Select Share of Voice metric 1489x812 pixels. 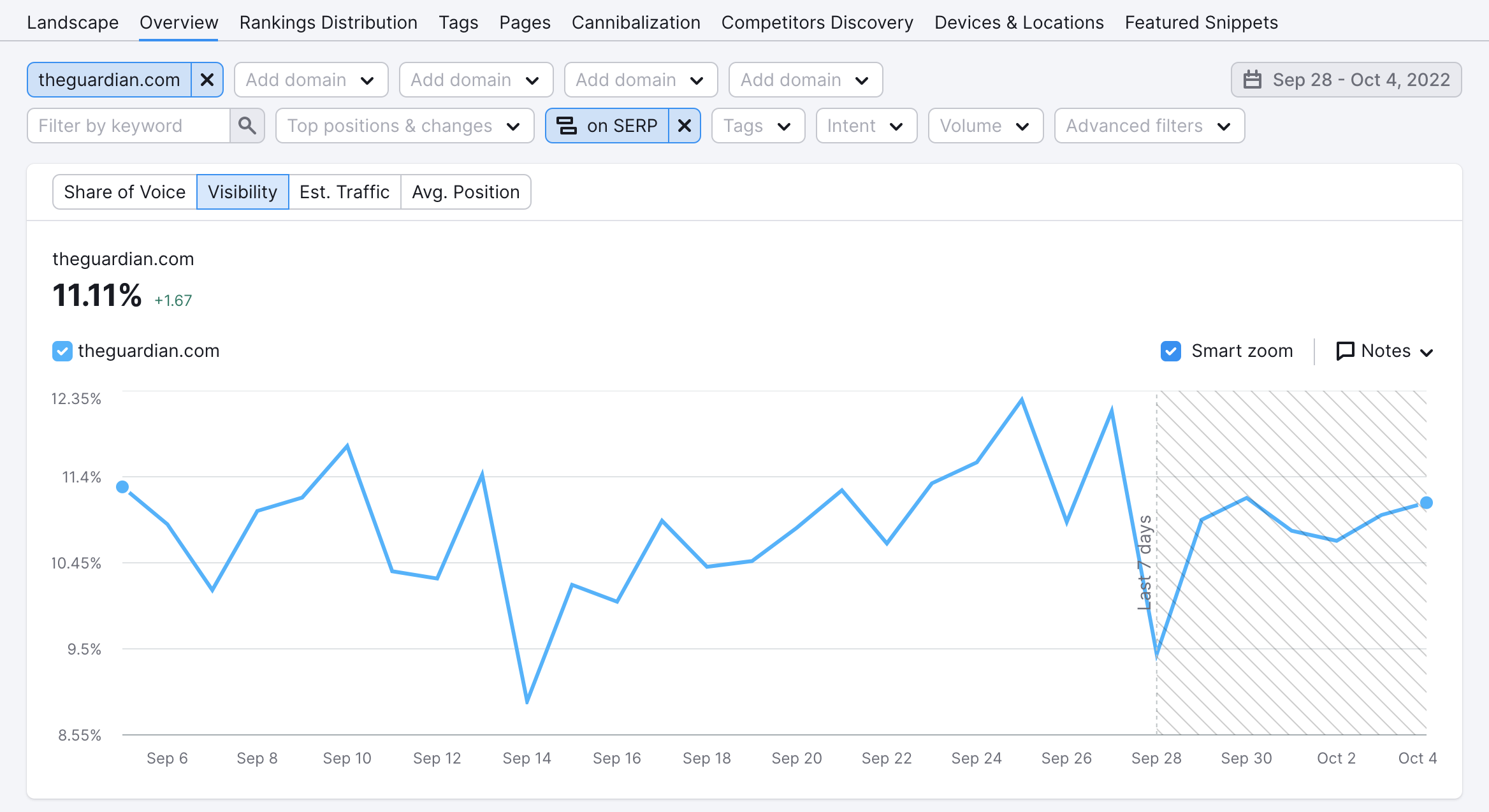point(125,192)
